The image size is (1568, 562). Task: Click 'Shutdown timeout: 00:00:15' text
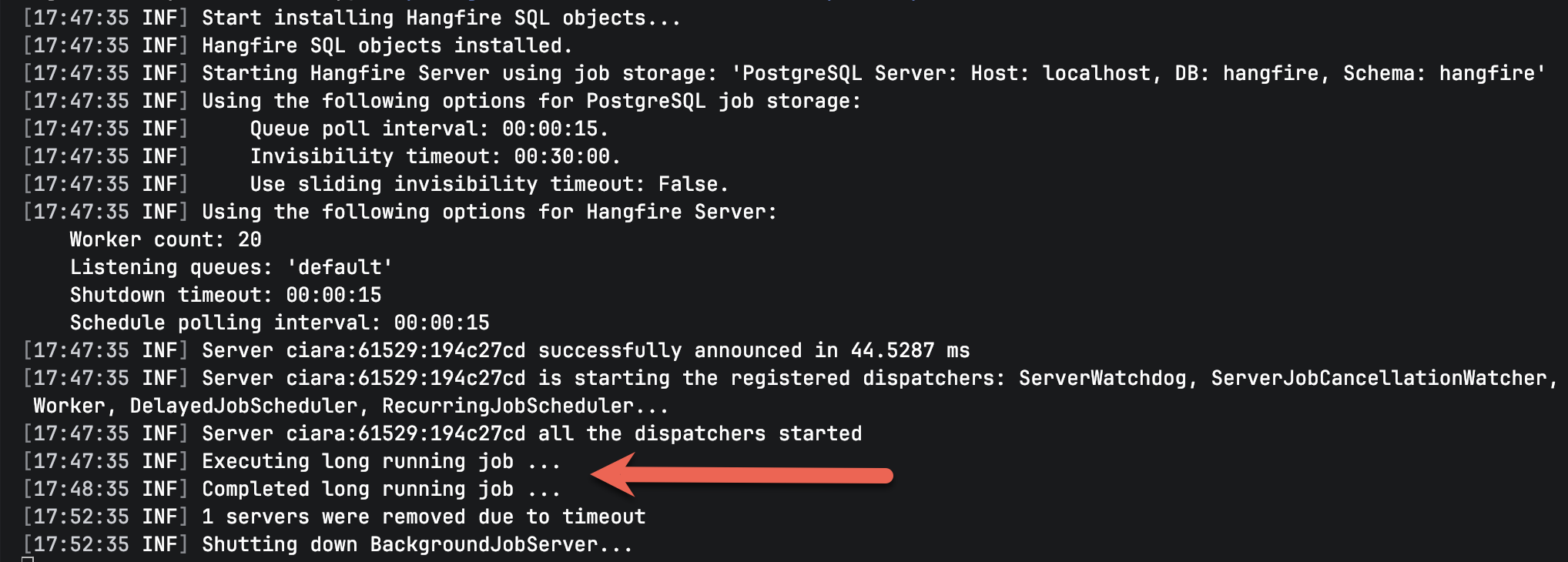225,295
